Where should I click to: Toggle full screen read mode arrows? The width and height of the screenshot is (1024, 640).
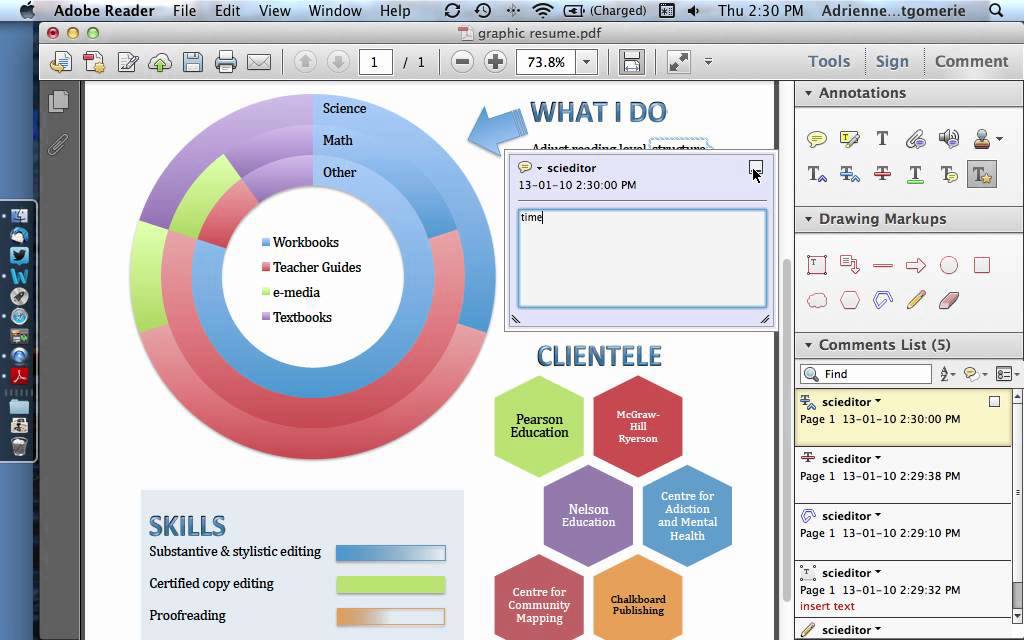pyautogui.click(x=679, y=62)
